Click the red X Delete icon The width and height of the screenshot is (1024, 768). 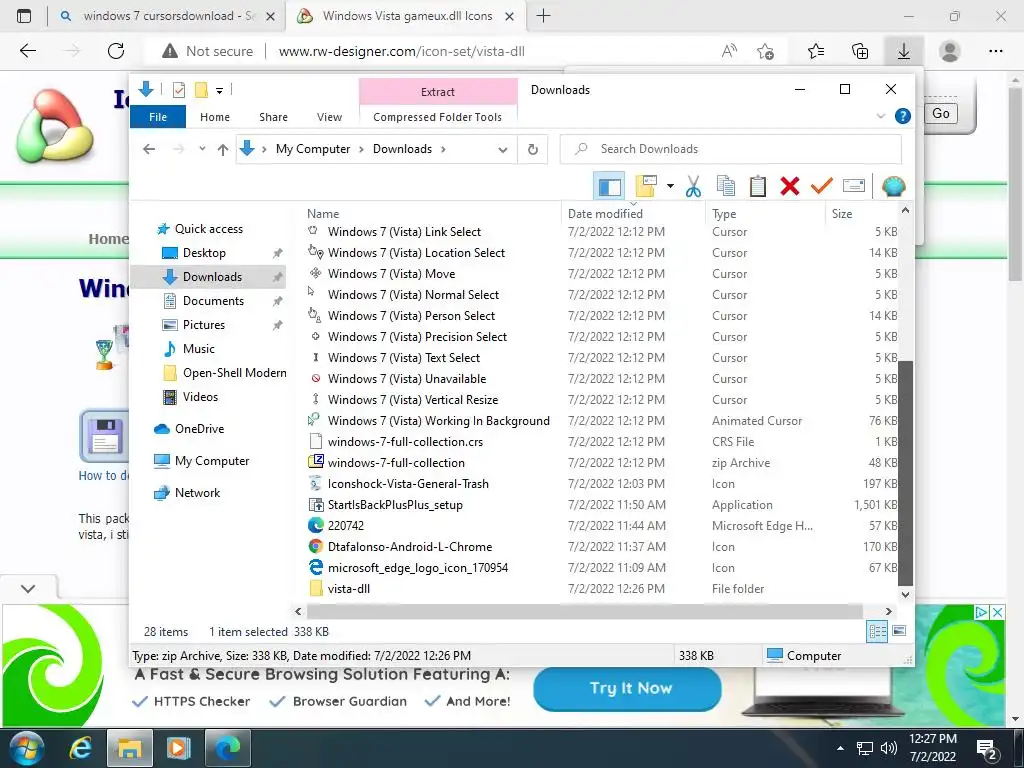pyautogui.click(x=790, y=187)
